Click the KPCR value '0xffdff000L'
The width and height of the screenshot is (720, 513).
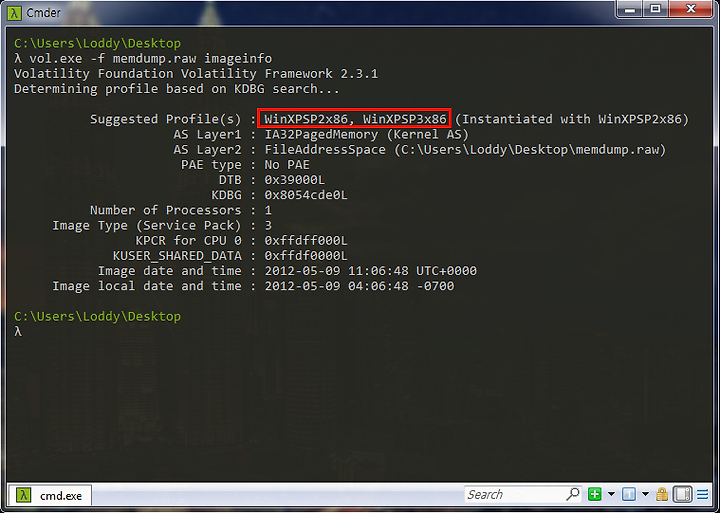(x=306, y=241)
